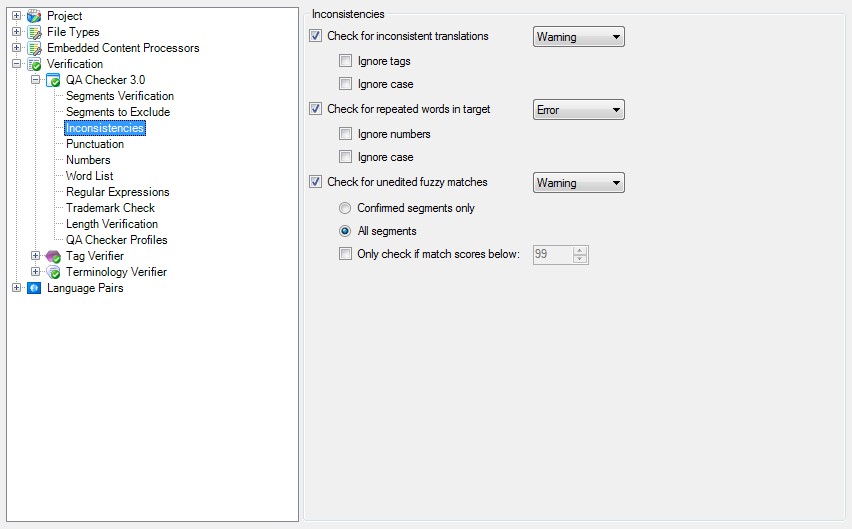Open repeated words severity dropdown
Screen dimensions: 852x529
tap(578, 110)
